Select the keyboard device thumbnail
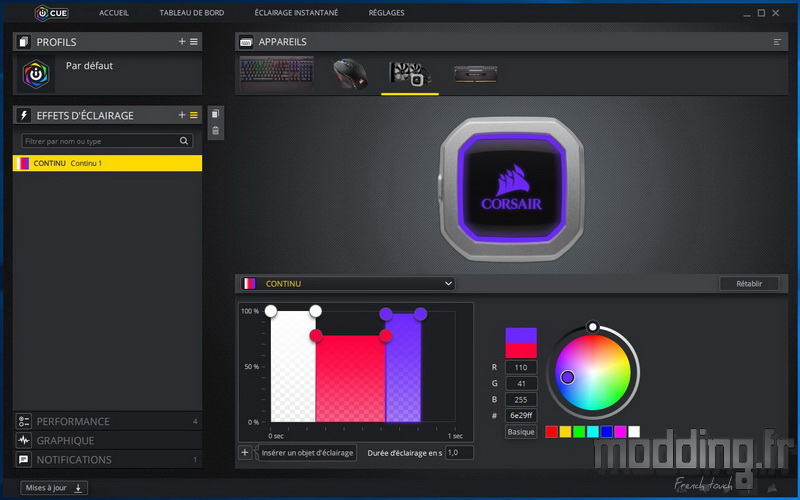 click(x=277, y=73)
